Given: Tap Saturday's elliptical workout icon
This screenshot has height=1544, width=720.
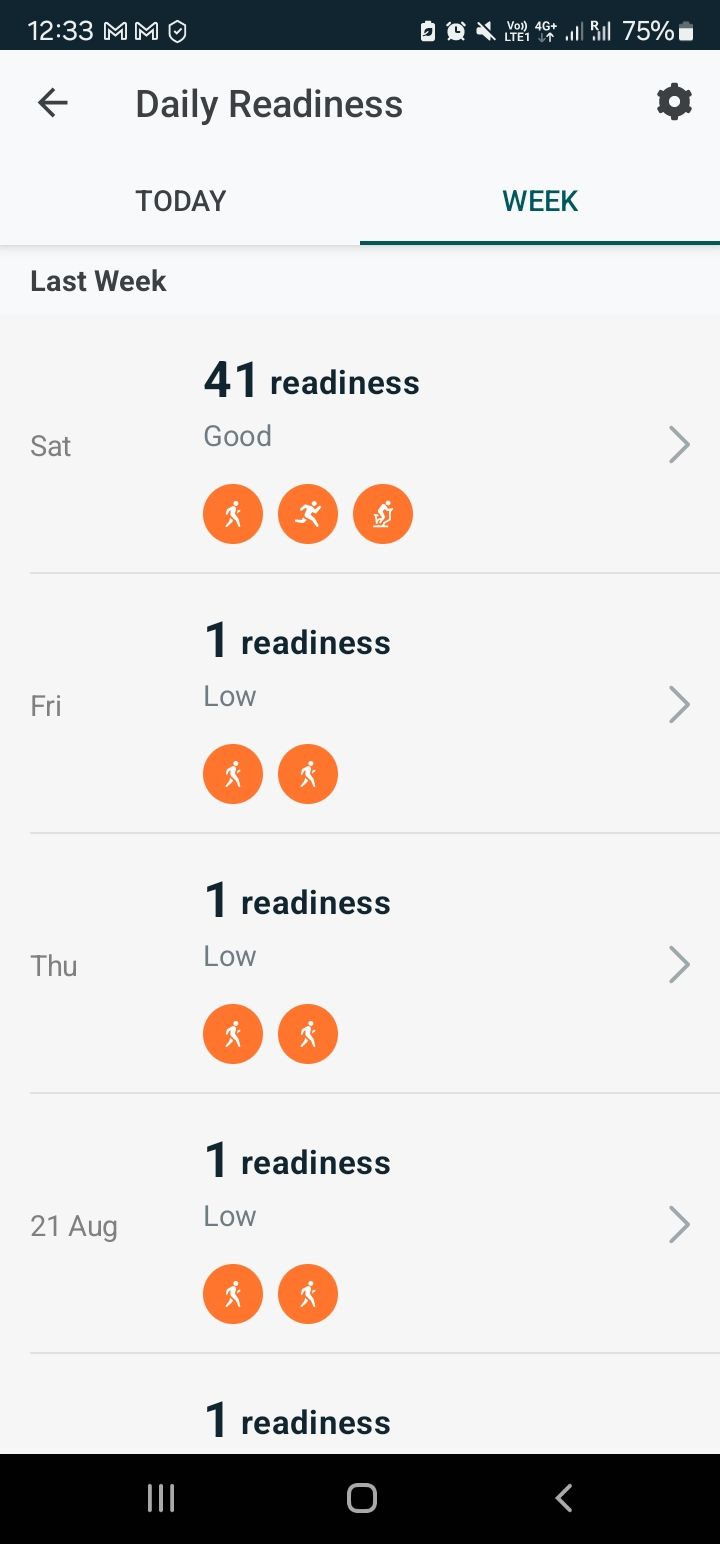Looking at the screenshot, I should click(383, 514).
